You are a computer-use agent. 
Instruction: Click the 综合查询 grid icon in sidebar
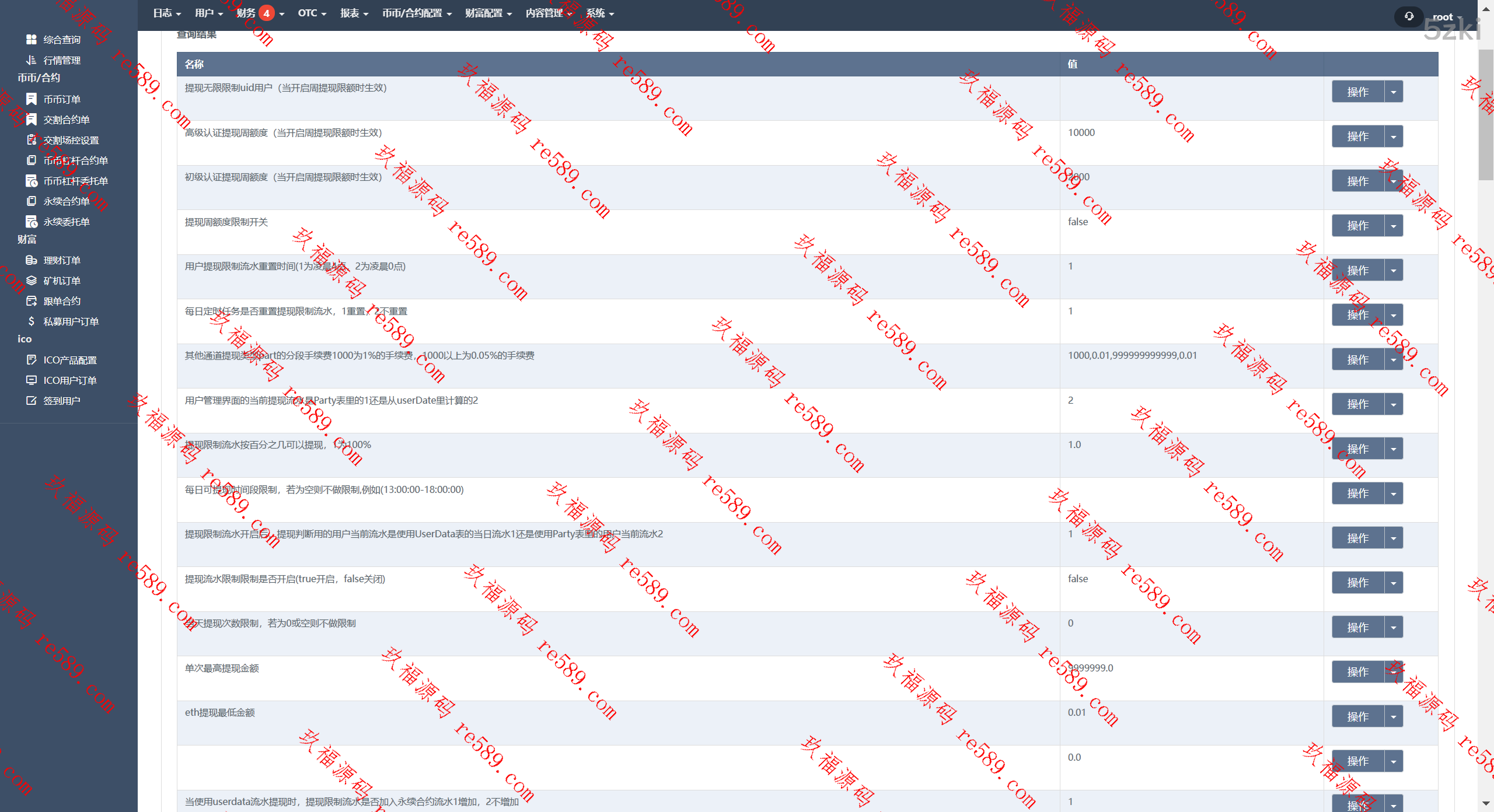pyautogui.click(x=32, y=40)
